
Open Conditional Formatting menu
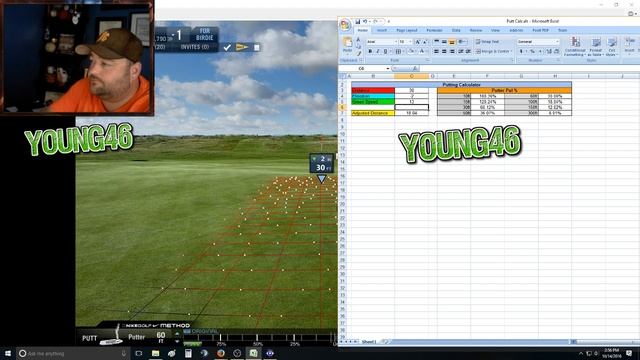point(575,47)
